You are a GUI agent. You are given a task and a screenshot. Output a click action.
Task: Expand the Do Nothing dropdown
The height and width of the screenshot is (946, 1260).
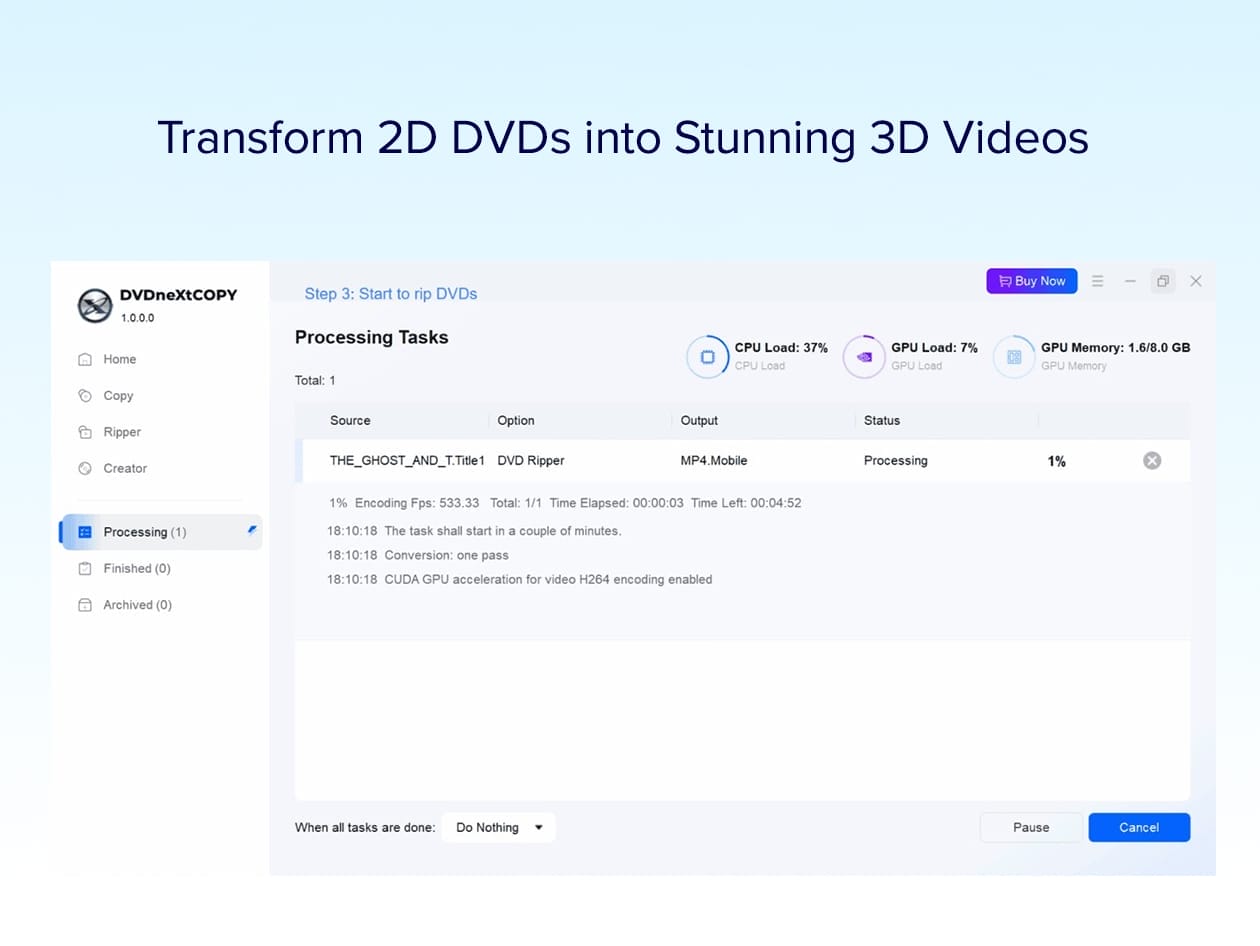498,828
